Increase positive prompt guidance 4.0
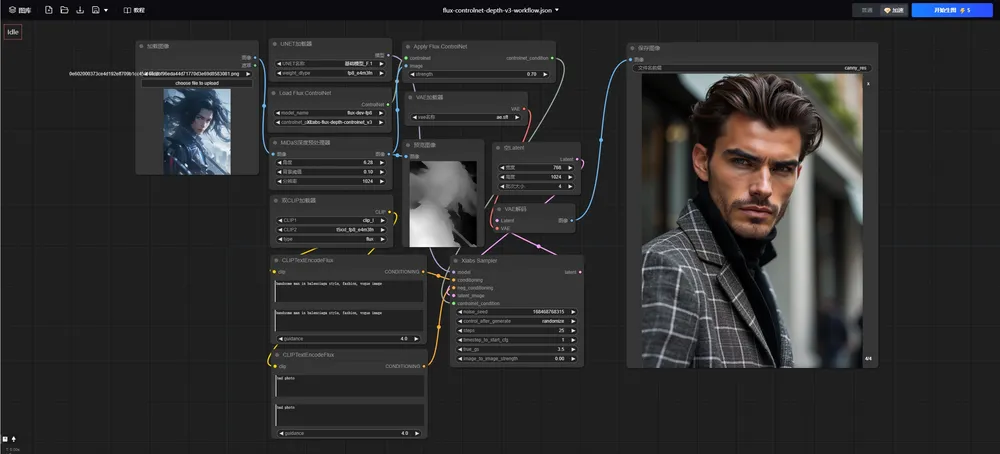This screenshot has width=1000, height=454. [416, 339]
